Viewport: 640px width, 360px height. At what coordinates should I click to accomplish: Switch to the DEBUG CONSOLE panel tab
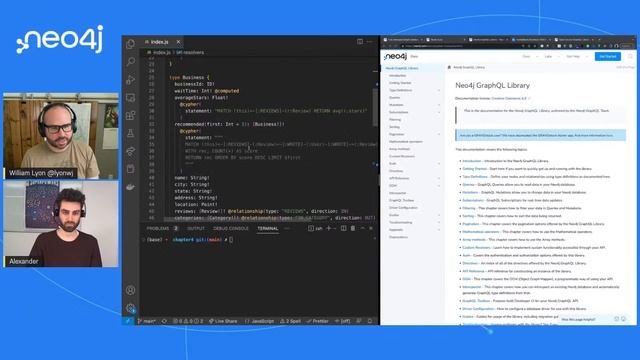point(231,229)
